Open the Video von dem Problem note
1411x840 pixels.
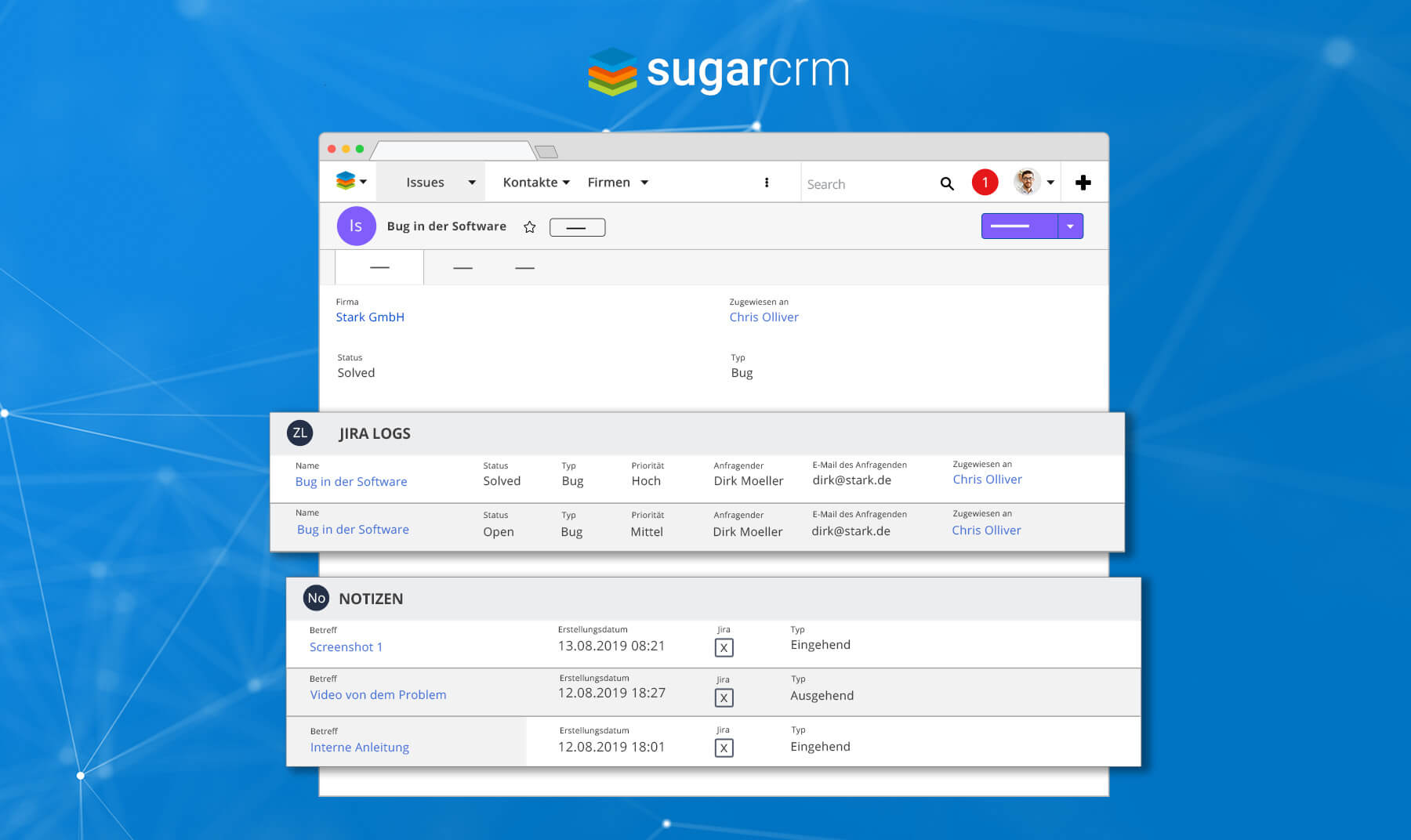(x=378, y=695)
